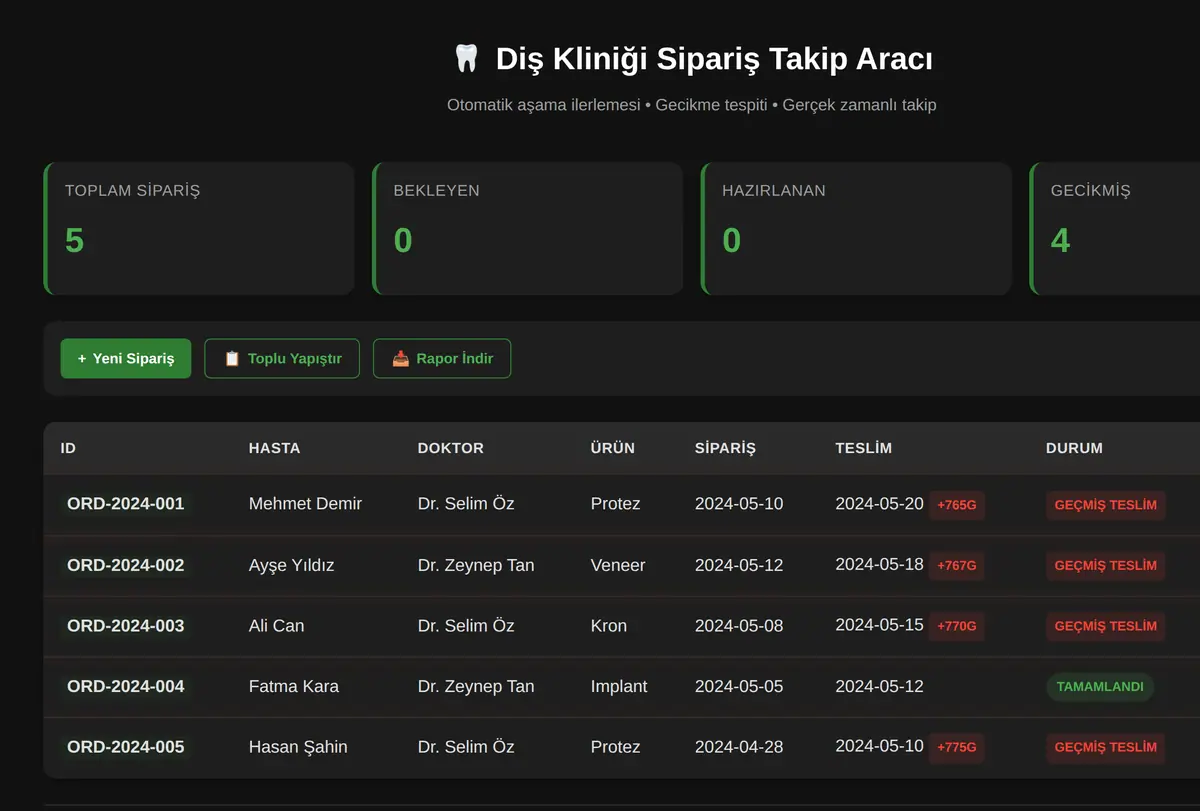1200x811 pixels.
Task: Click the +767G delay badge
Action: [957, 566]
